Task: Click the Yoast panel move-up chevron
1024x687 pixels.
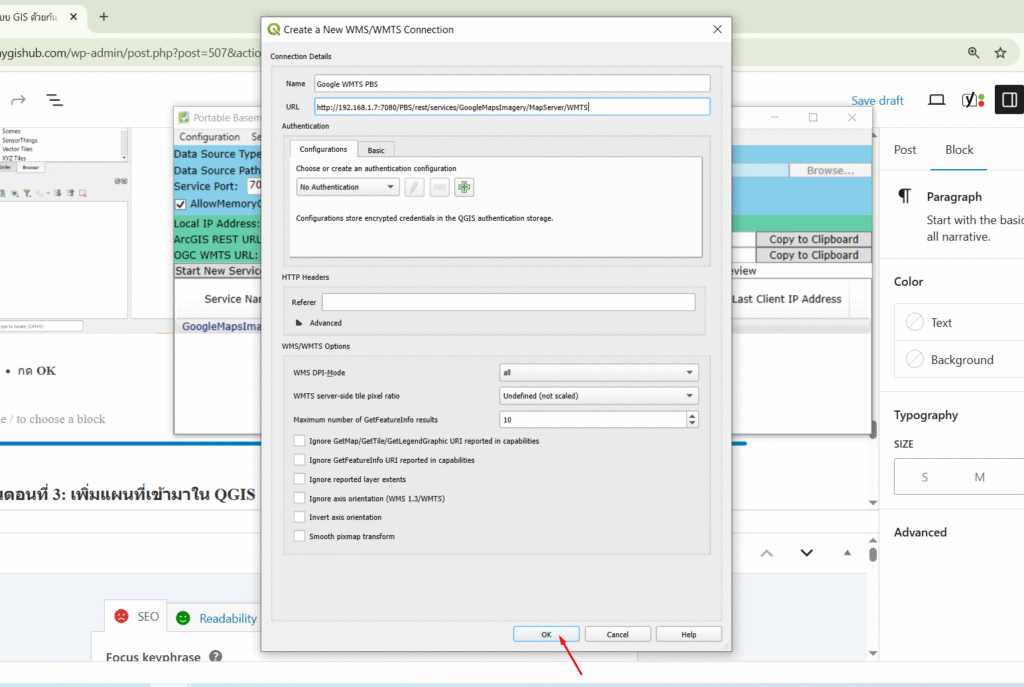Action: [767, 553]
